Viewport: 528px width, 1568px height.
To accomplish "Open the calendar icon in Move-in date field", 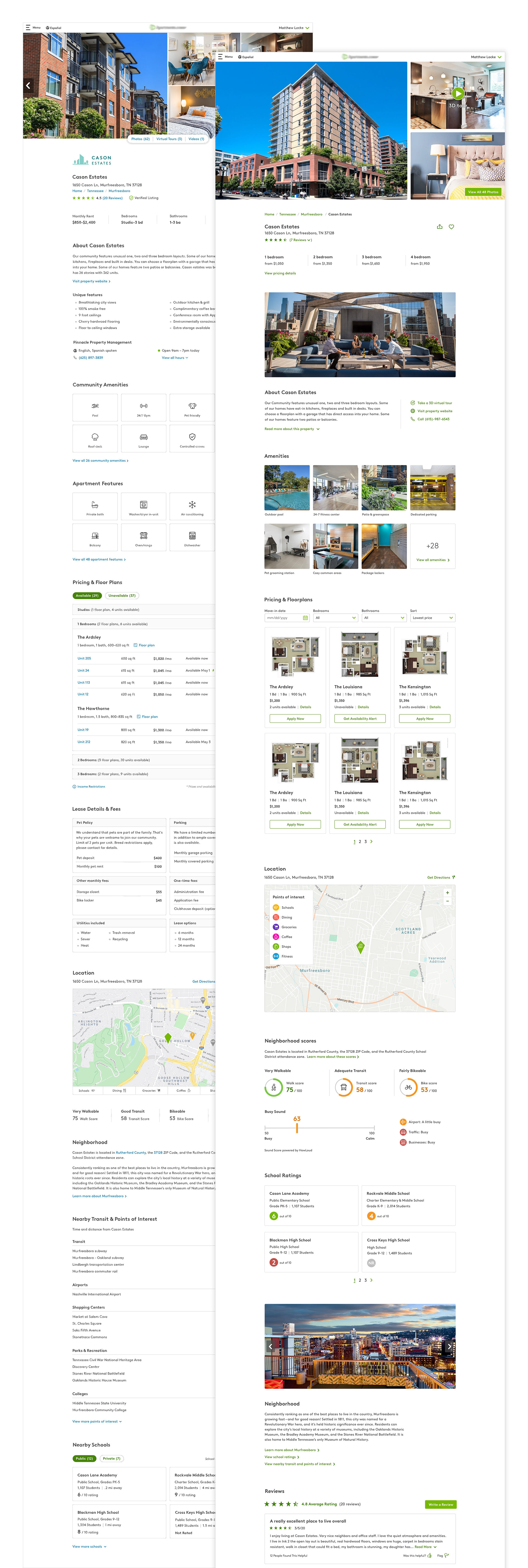I will [305, 617].
